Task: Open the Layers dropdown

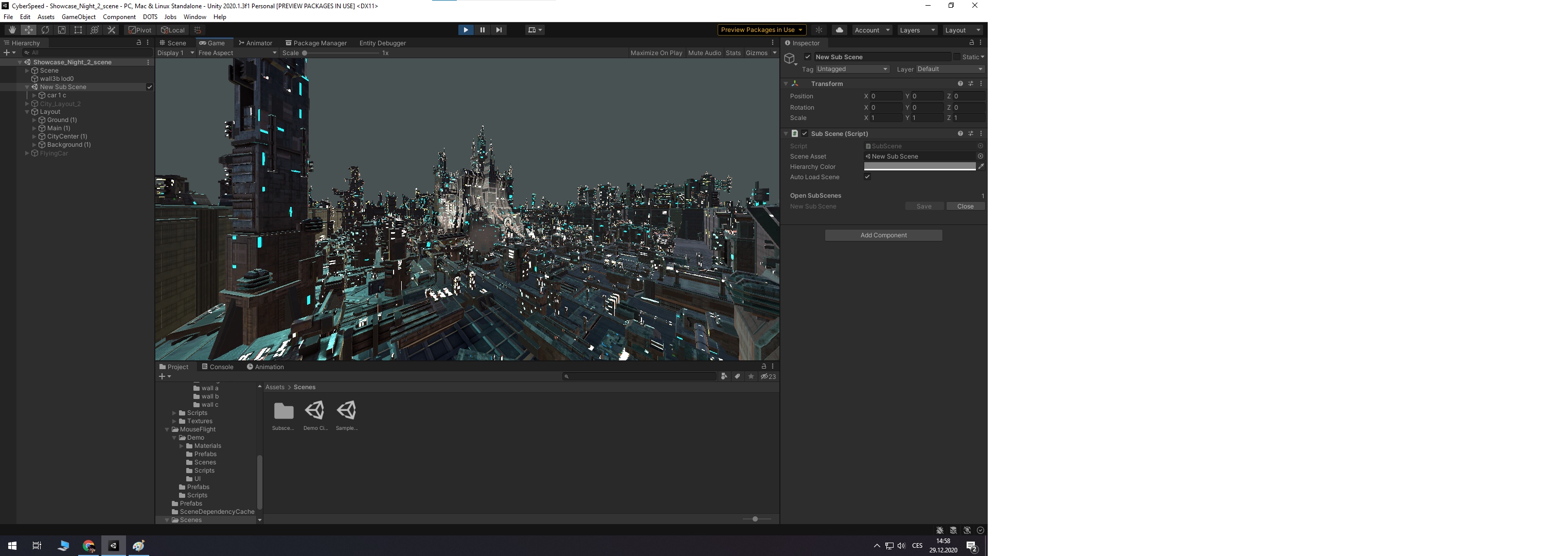Action: click(x=917, y=30)
